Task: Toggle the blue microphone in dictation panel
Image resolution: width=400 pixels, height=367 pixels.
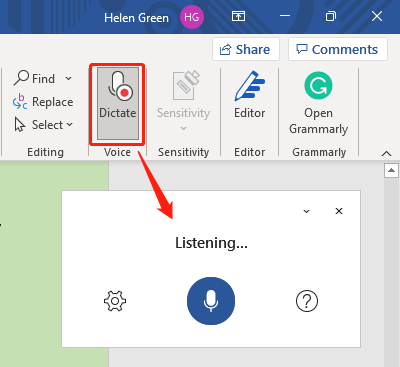Action: coord(211,301)
